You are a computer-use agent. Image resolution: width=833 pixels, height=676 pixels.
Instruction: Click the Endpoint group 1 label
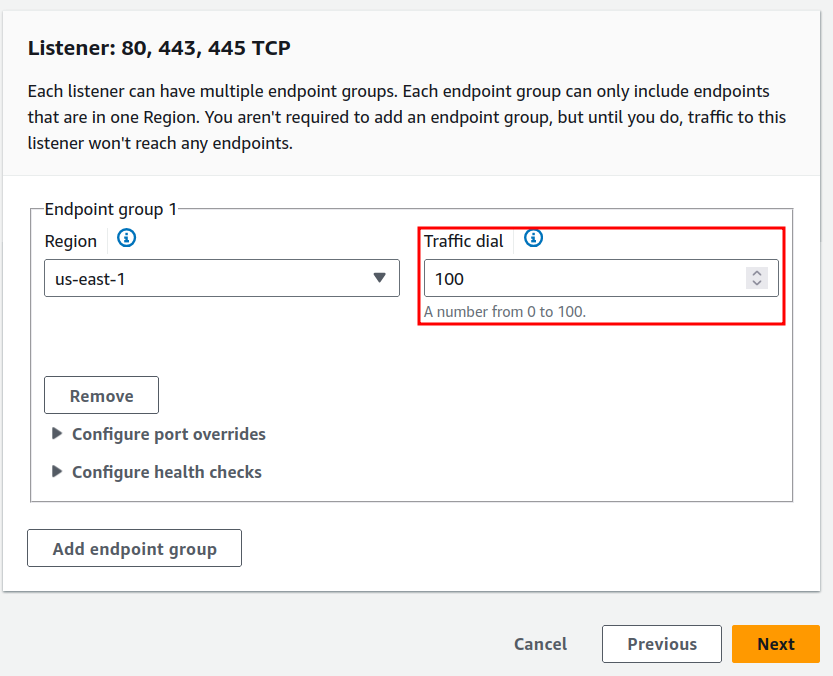(x=108, y=209)
